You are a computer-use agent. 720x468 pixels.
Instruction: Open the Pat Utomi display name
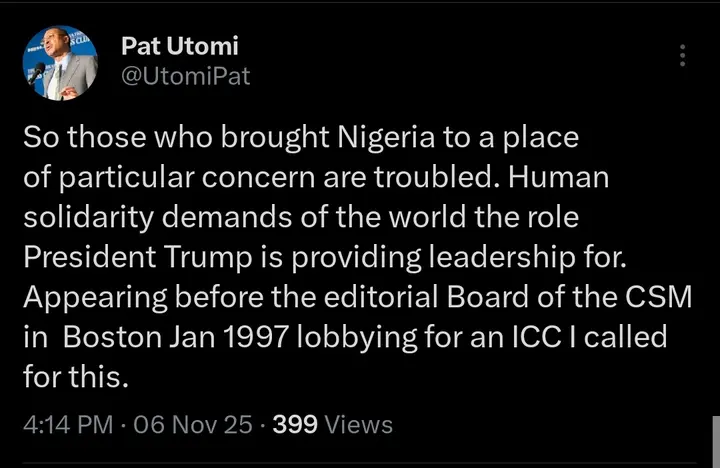coord(179,46)
